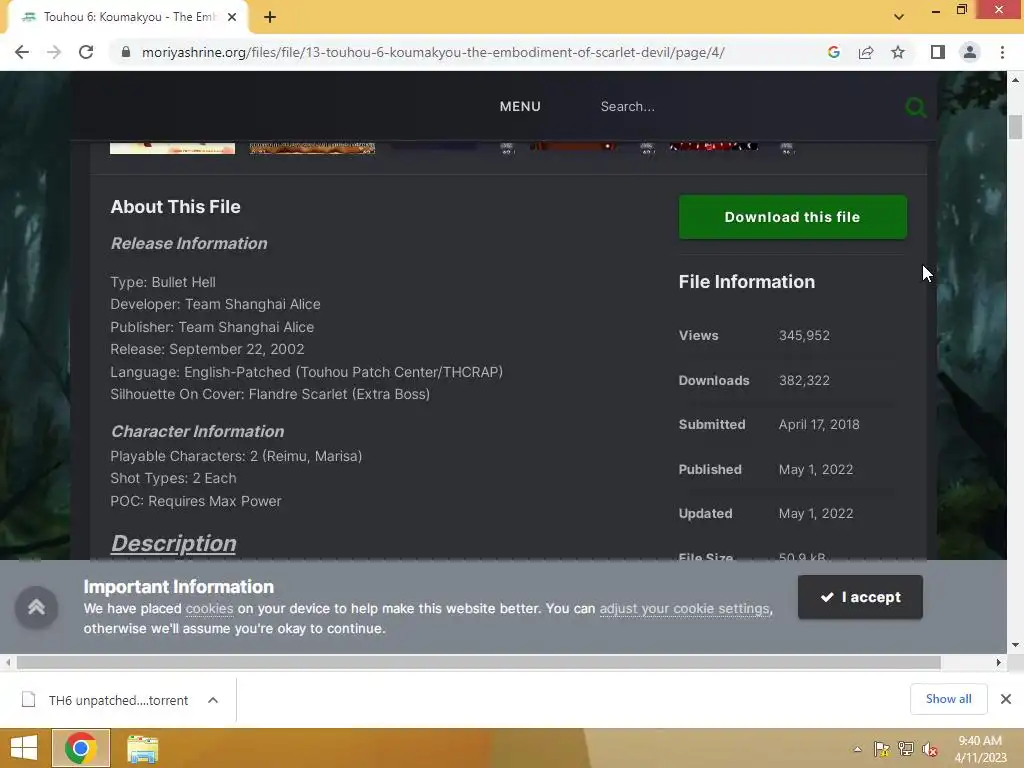Click Chrome in the taskbar

(81, 748)
